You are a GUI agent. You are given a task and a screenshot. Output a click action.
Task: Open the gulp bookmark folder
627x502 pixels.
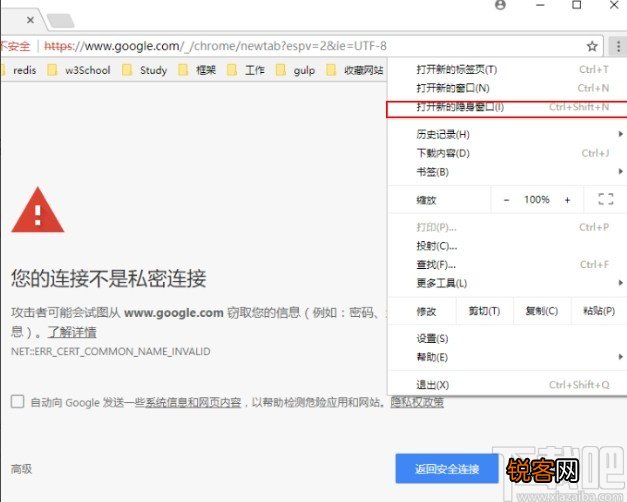click(296, 70)
